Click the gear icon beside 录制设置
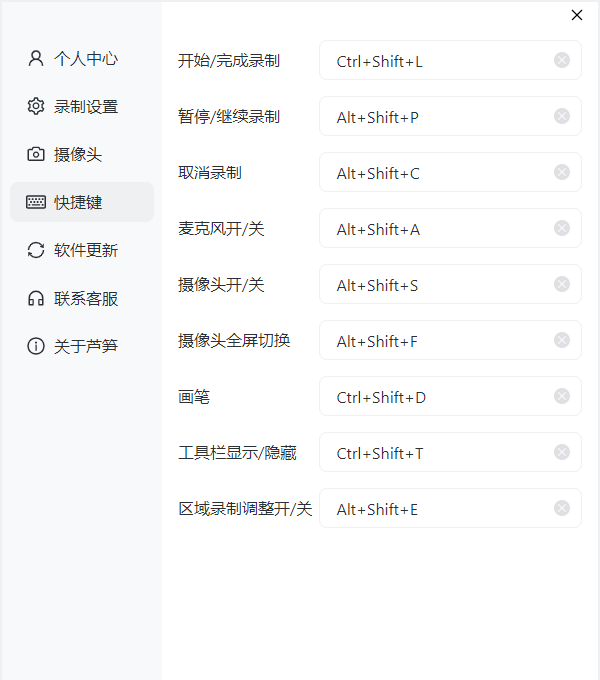Viewport: 600px width, 680px height. (x=36, y=106)
